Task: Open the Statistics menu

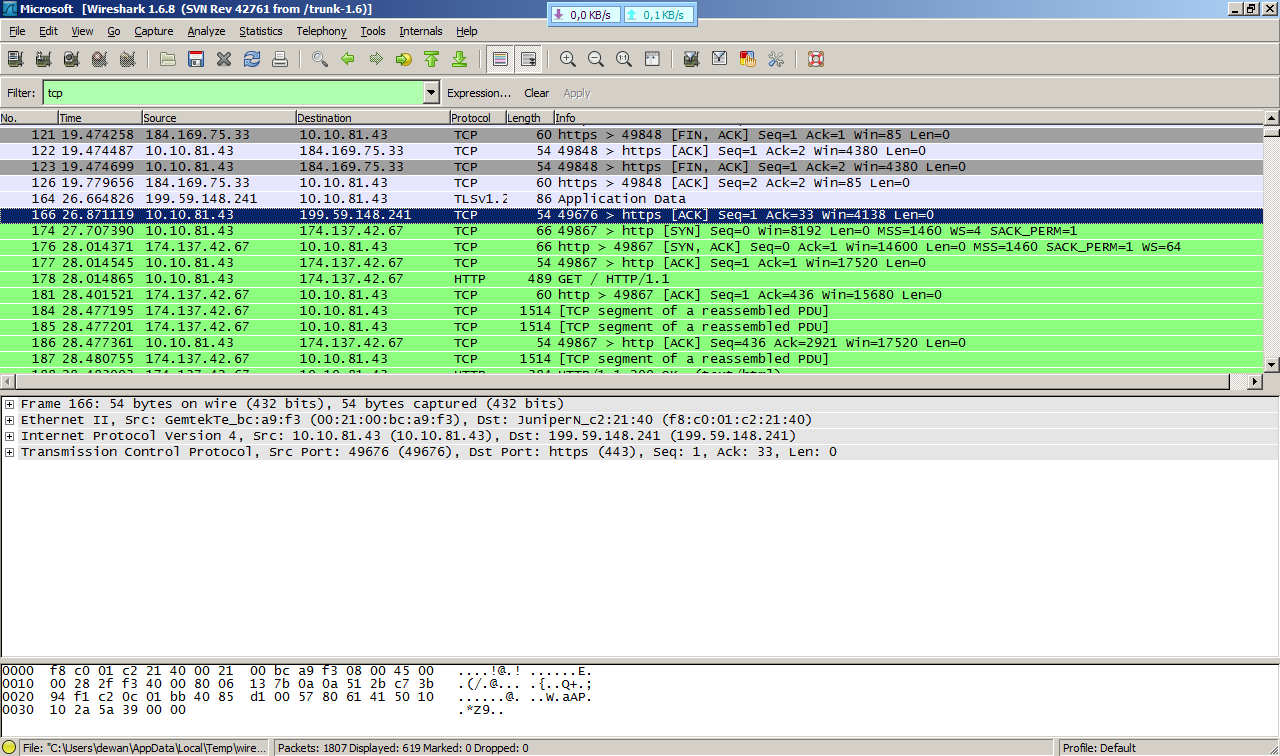Action: [261, 31]
